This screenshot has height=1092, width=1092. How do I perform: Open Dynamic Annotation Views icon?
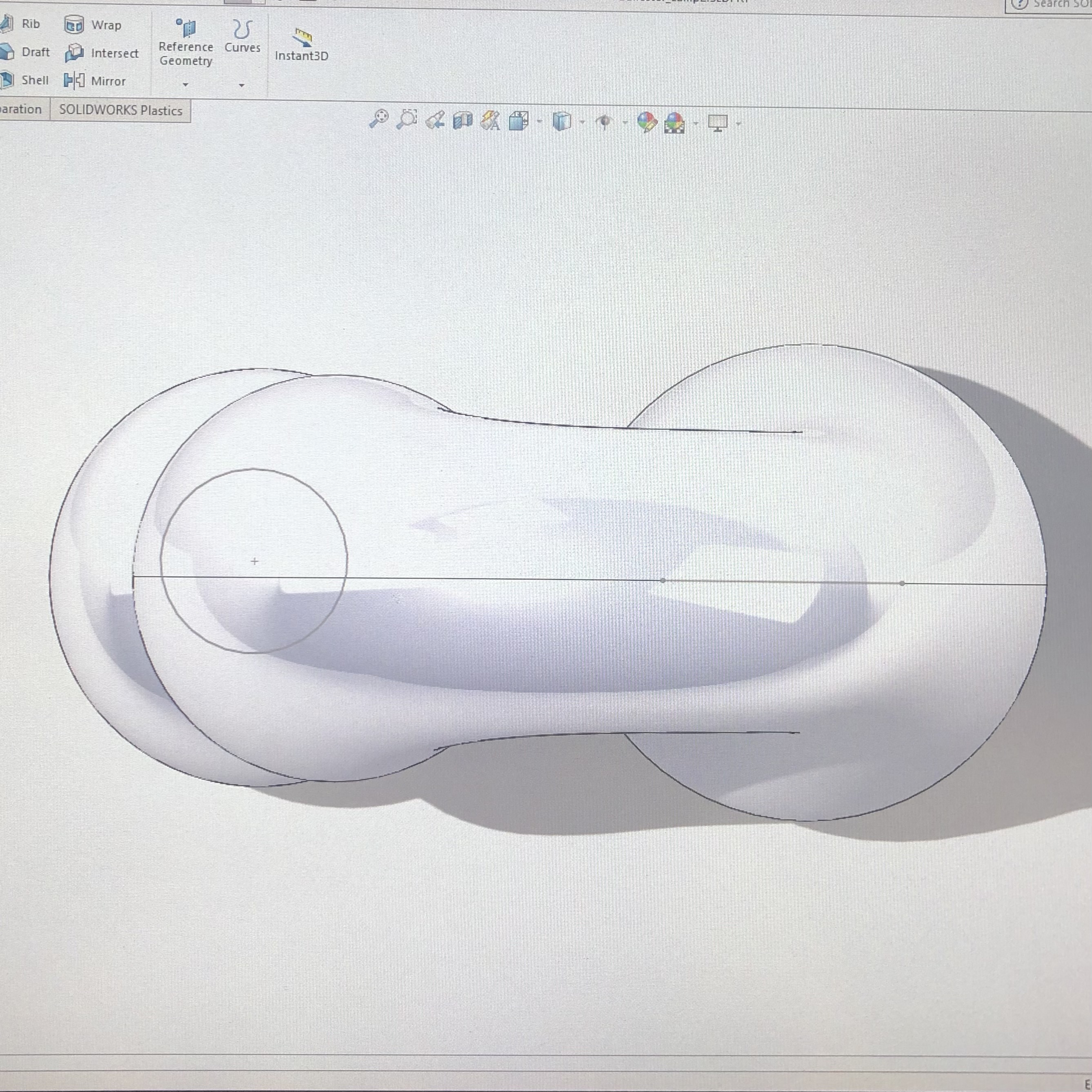coord(490,120)
